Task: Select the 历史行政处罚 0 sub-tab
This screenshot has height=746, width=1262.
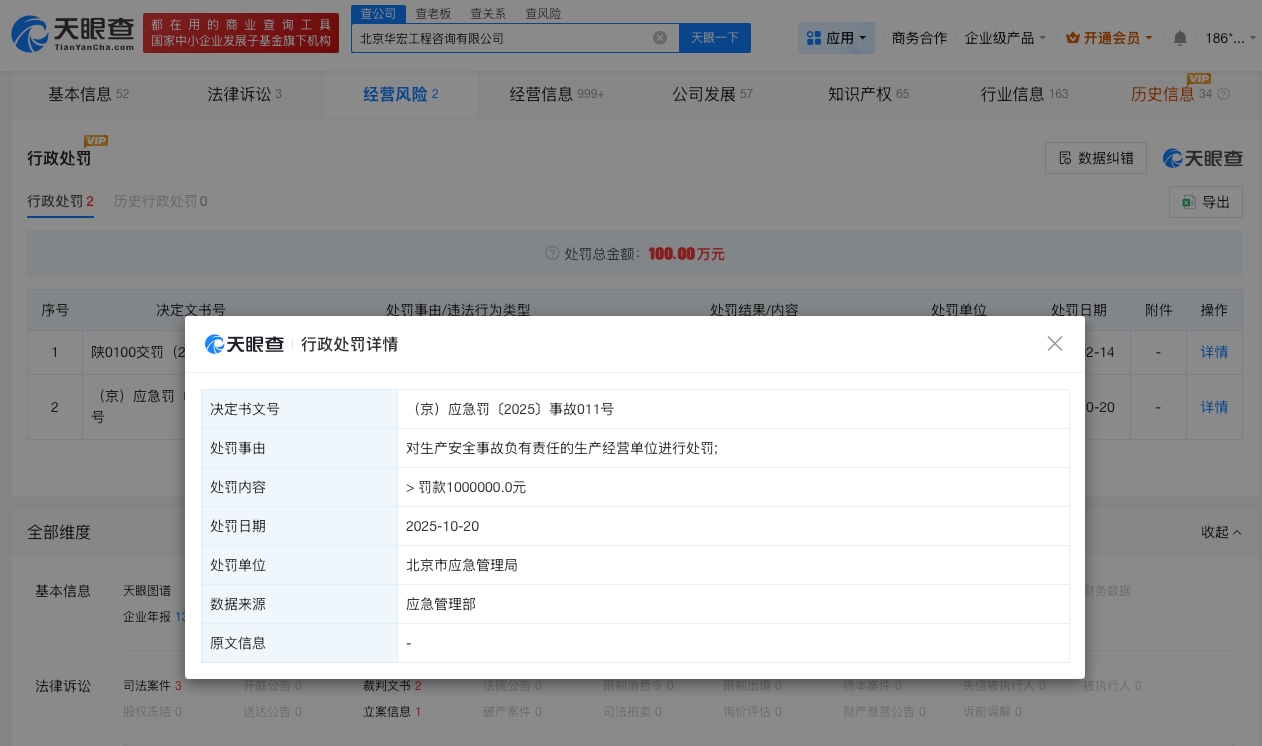Action: 160,201
